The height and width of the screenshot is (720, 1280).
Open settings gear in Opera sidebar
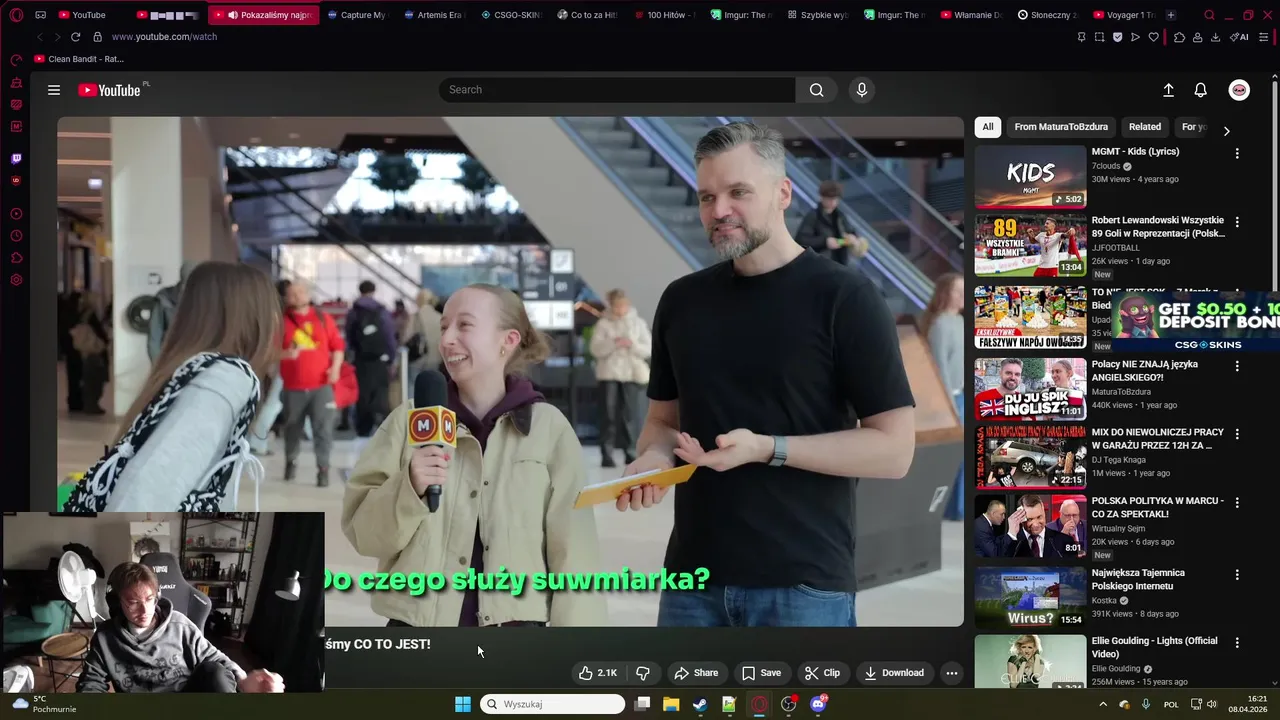[16, 280]
